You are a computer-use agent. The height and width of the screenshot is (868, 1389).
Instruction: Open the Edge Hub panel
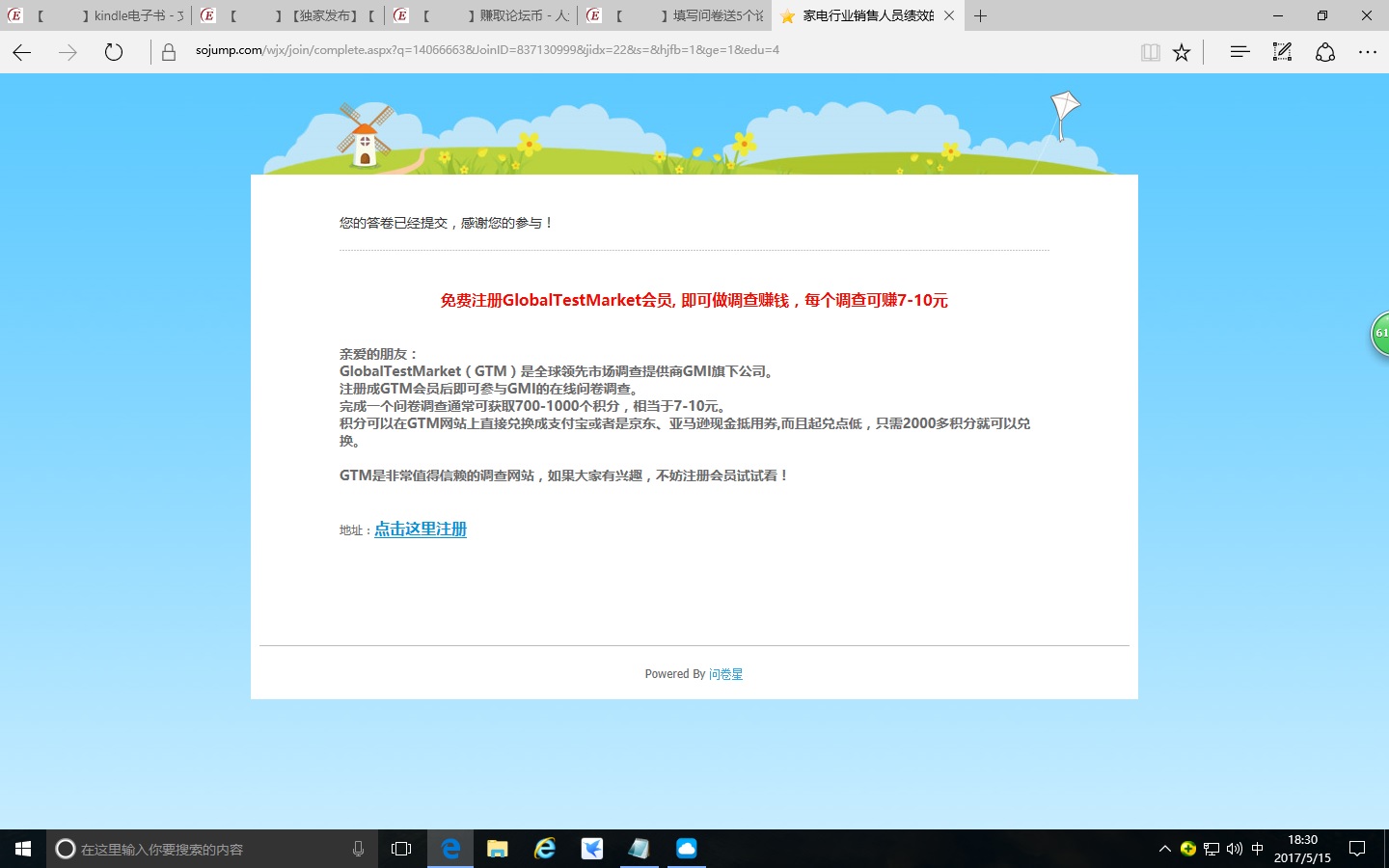pyautogui.click(x=1239, y=52)
